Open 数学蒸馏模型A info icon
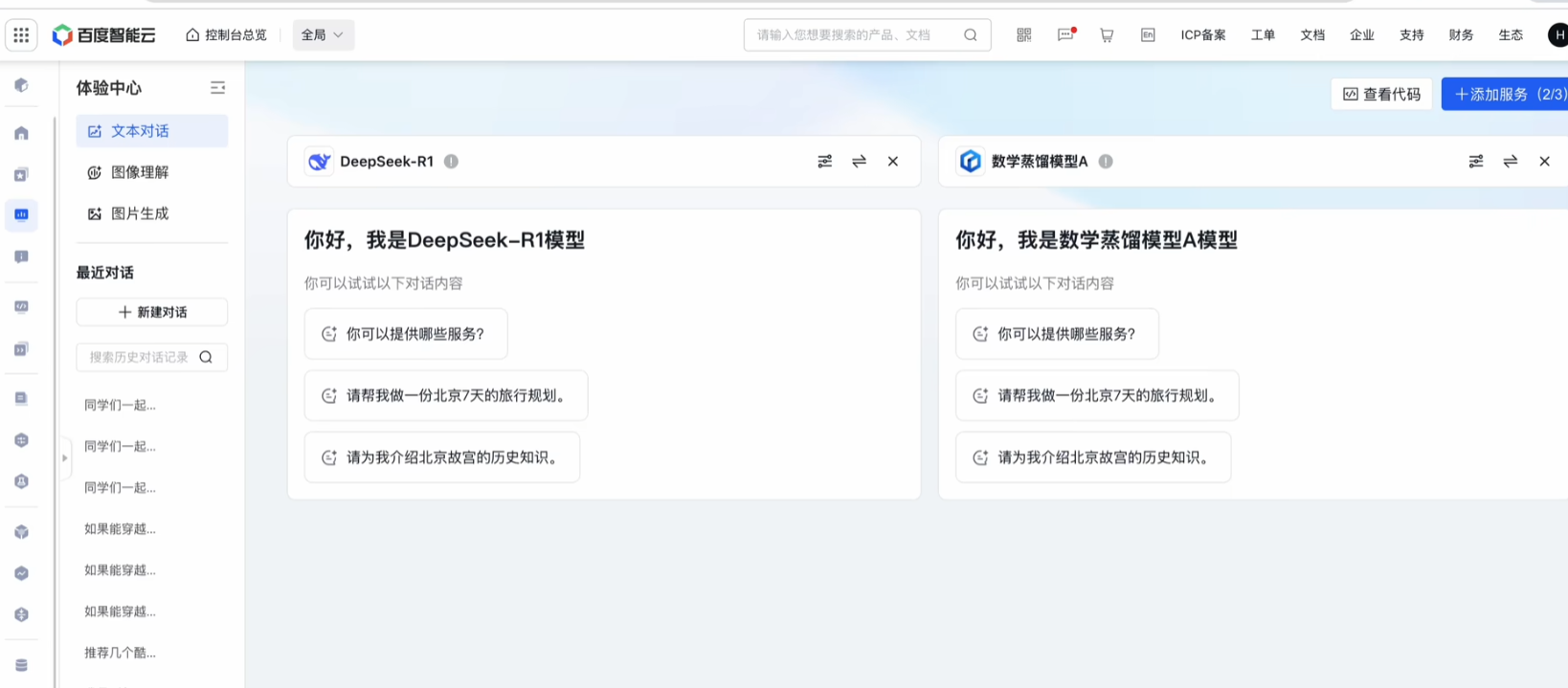 [x=1106, y=162]
